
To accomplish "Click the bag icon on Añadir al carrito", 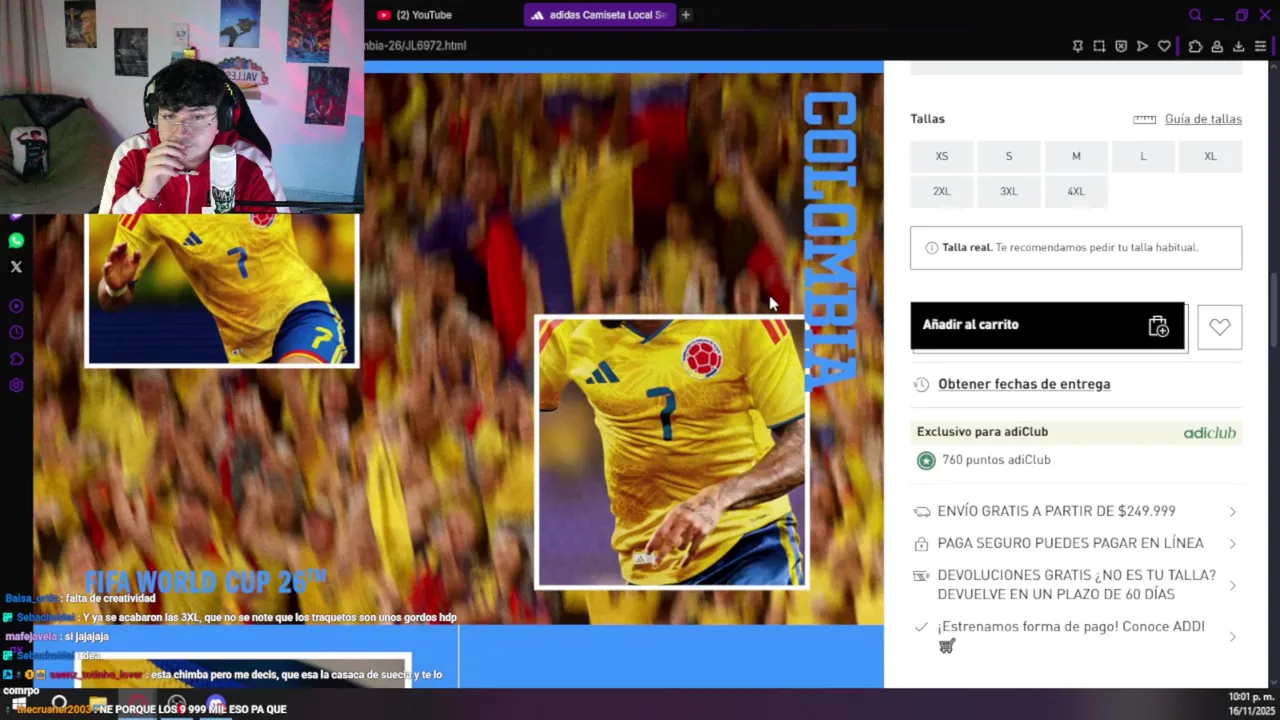I will pyautogui.click(x=1158, y=326).
